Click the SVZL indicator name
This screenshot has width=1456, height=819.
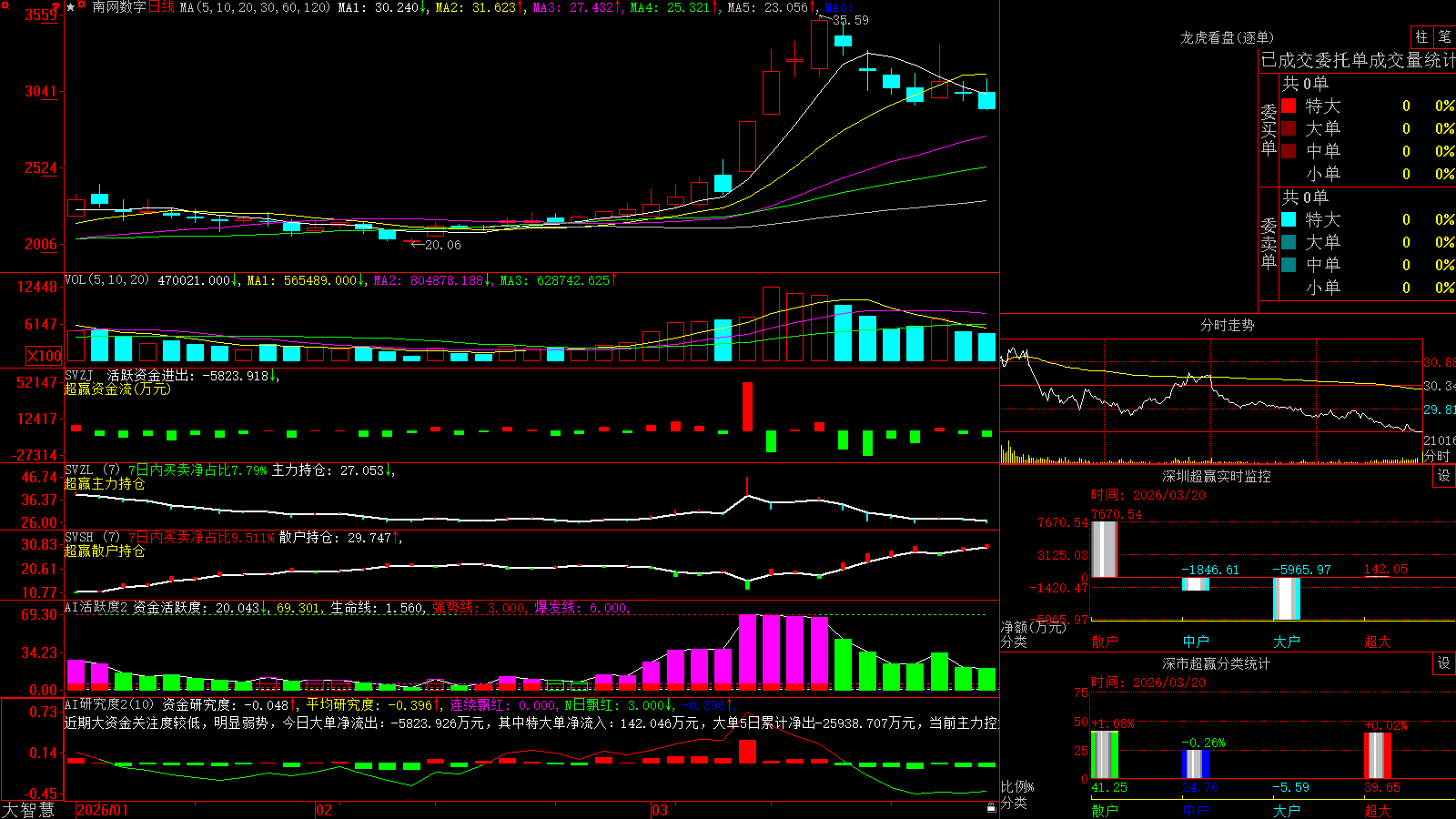78,470
